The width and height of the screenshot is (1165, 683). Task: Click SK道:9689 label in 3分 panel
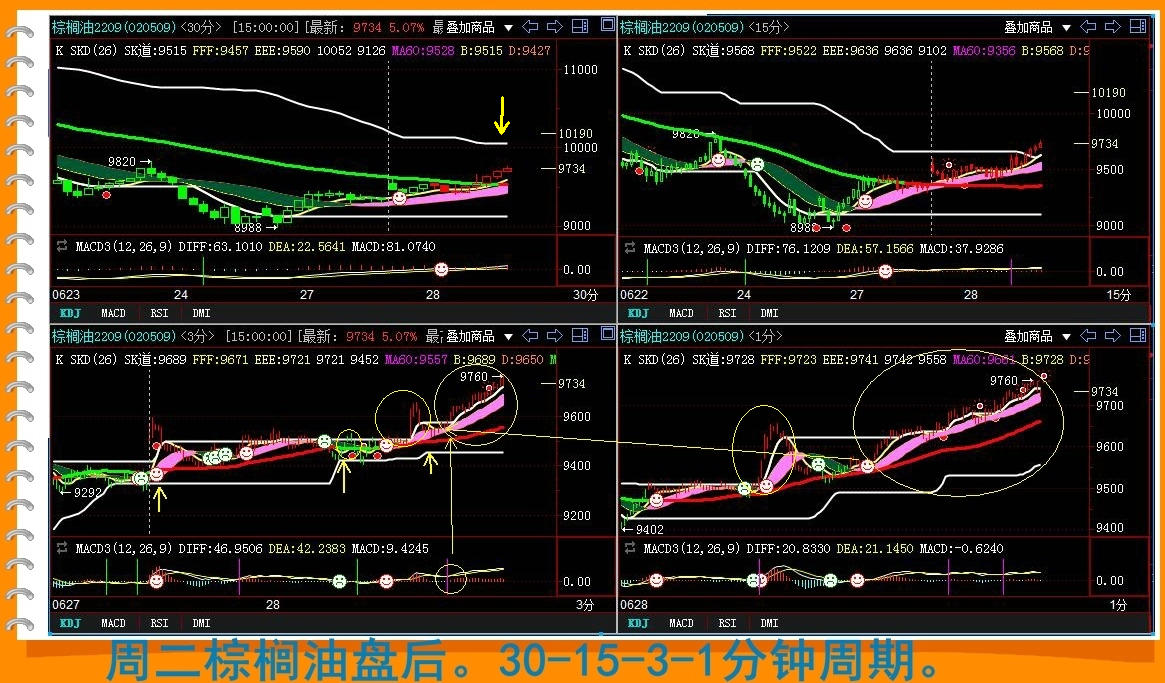click(x=155, y=360)
